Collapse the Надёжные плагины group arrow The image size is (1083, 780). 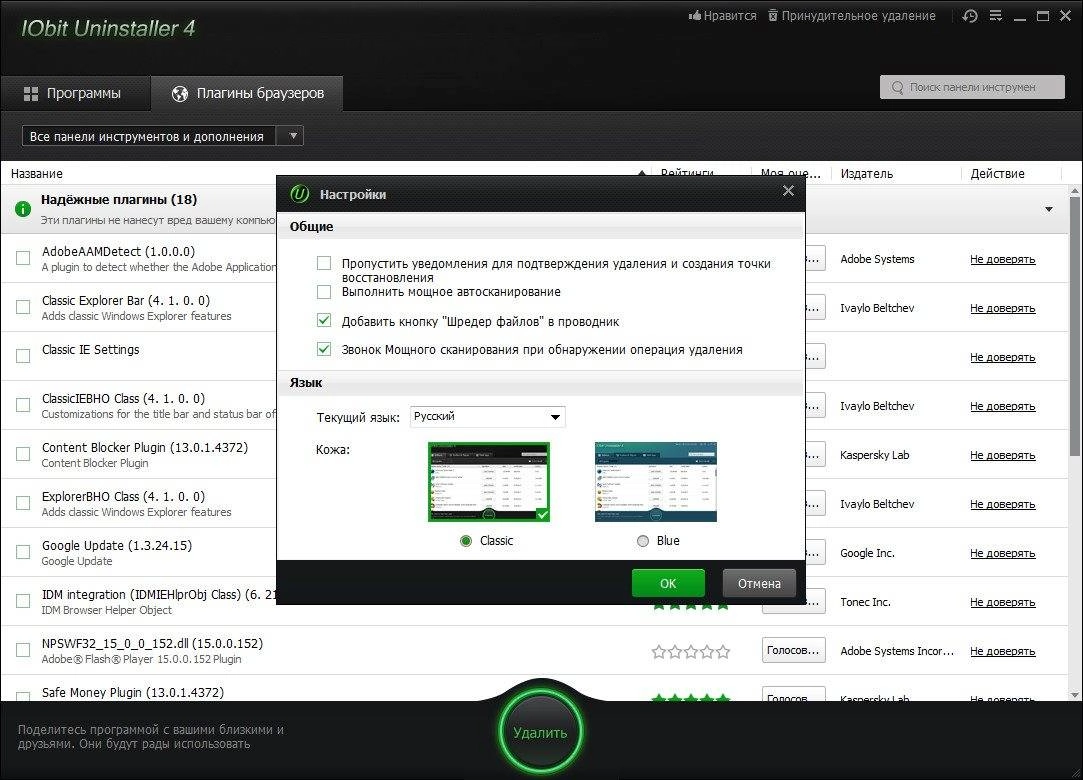click(1048, 209)
